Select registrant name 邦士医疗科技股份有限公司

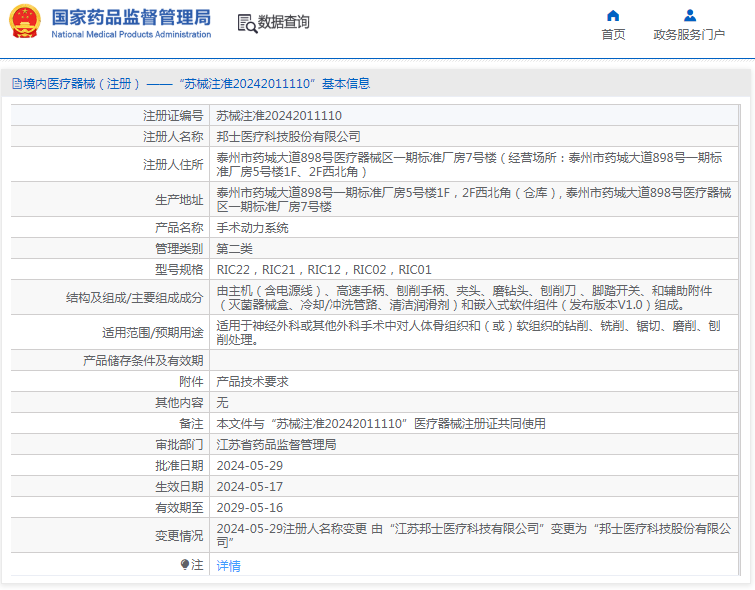(x=288, y=137)
